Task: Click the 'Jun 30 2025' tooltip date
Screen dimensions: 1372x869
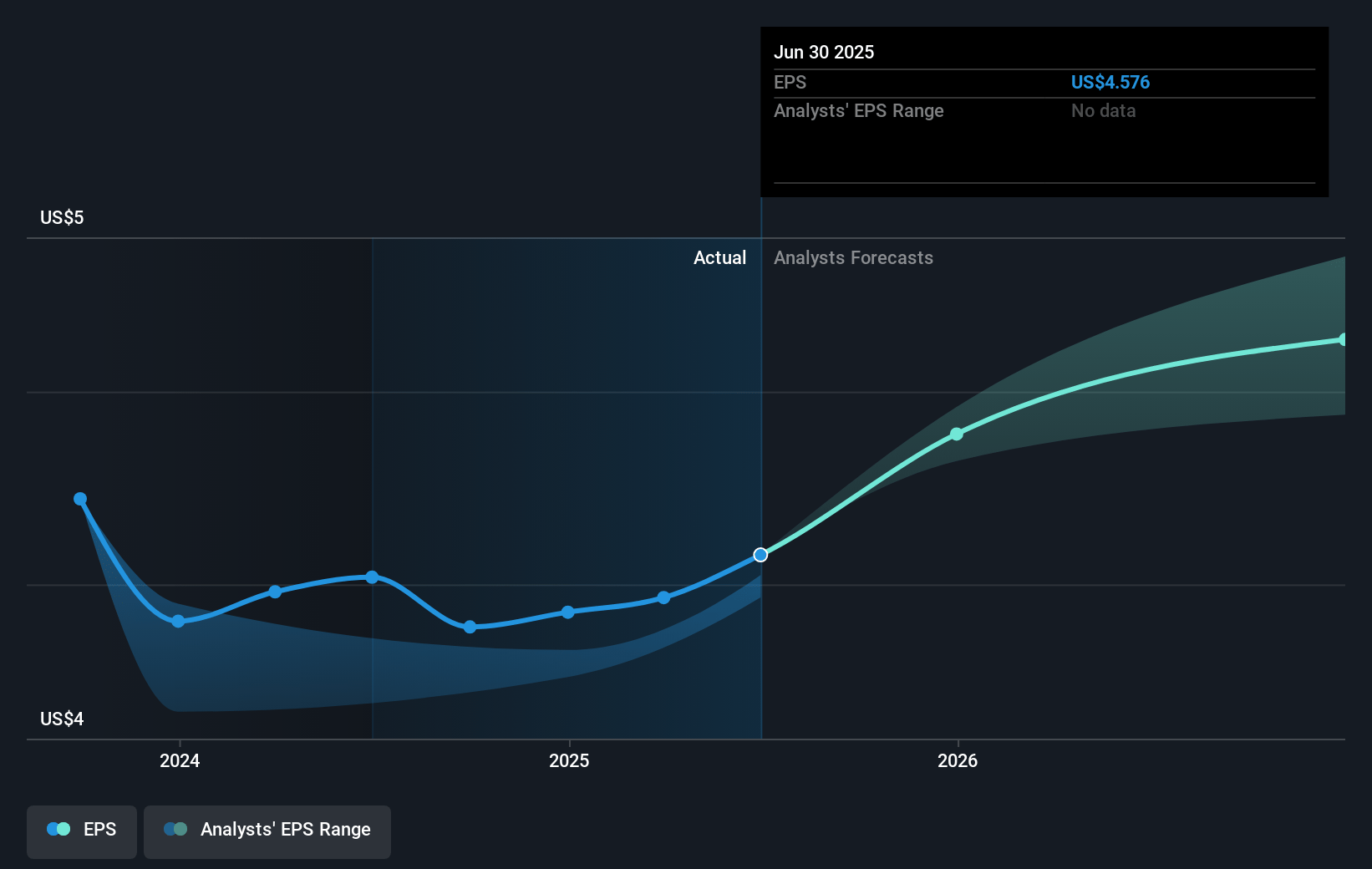Action: [824, 52]
